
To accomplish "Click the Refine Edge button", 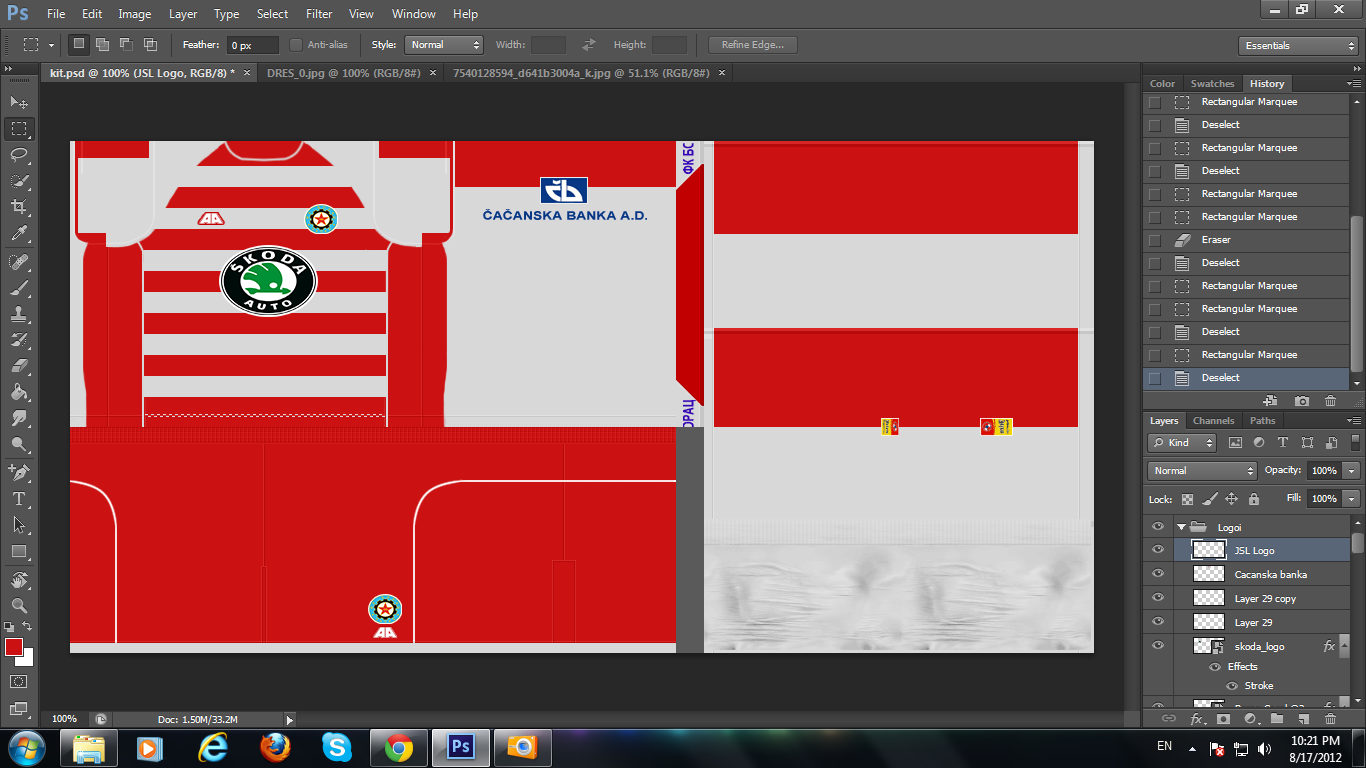I will tap(753, 45).
